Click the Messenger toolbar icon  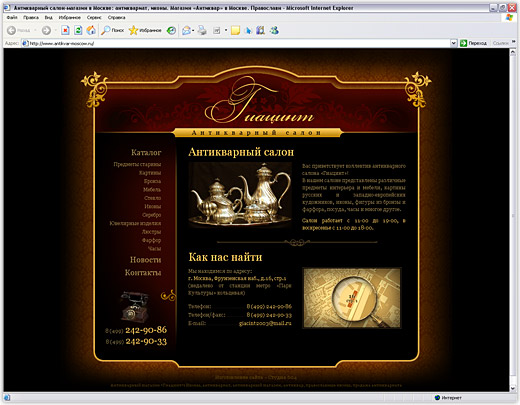point(274,30)
